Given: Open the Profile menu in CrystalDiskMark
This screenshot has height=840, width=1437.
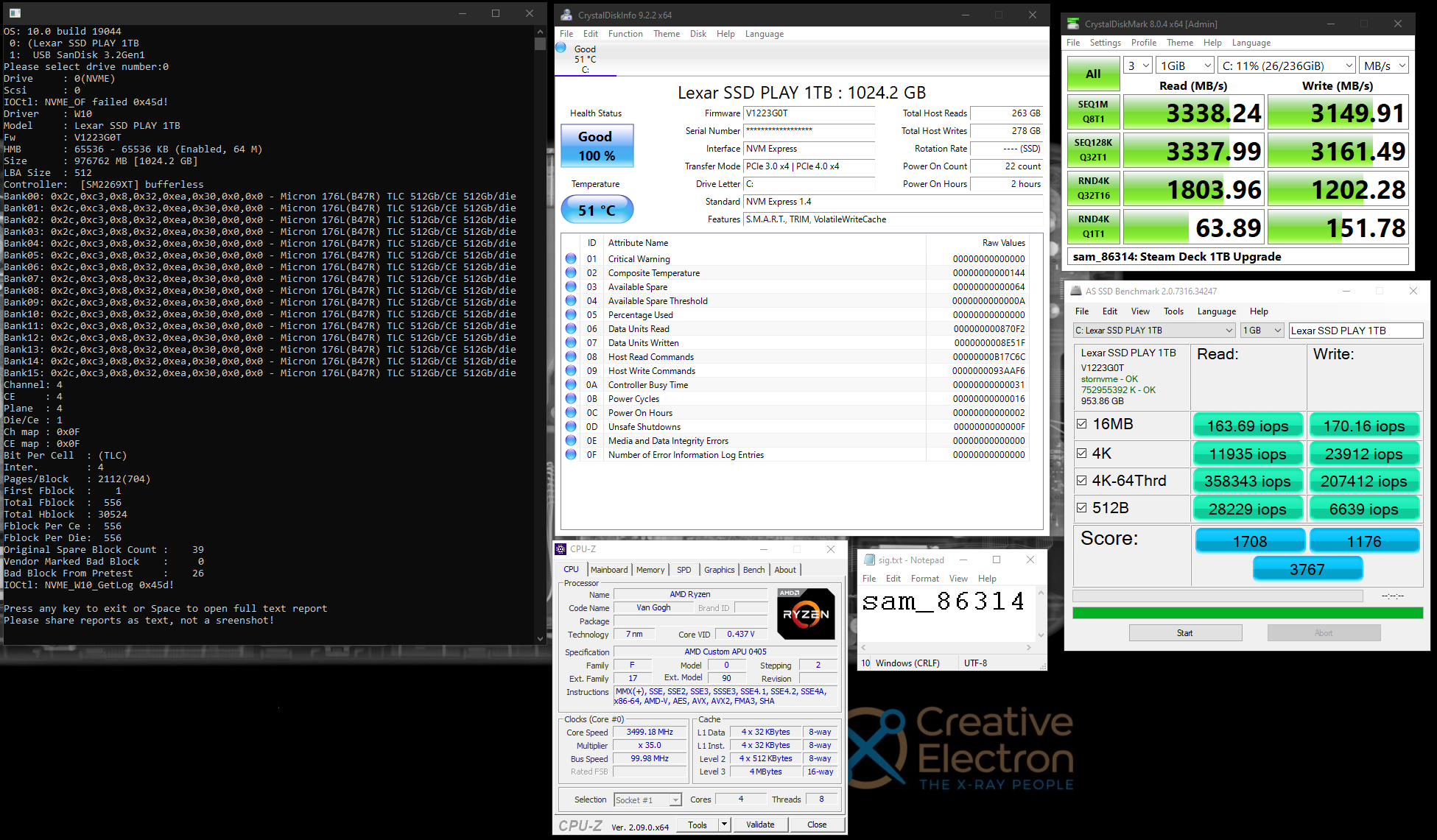Looking at the screenshot, I should coord(1144,43).
